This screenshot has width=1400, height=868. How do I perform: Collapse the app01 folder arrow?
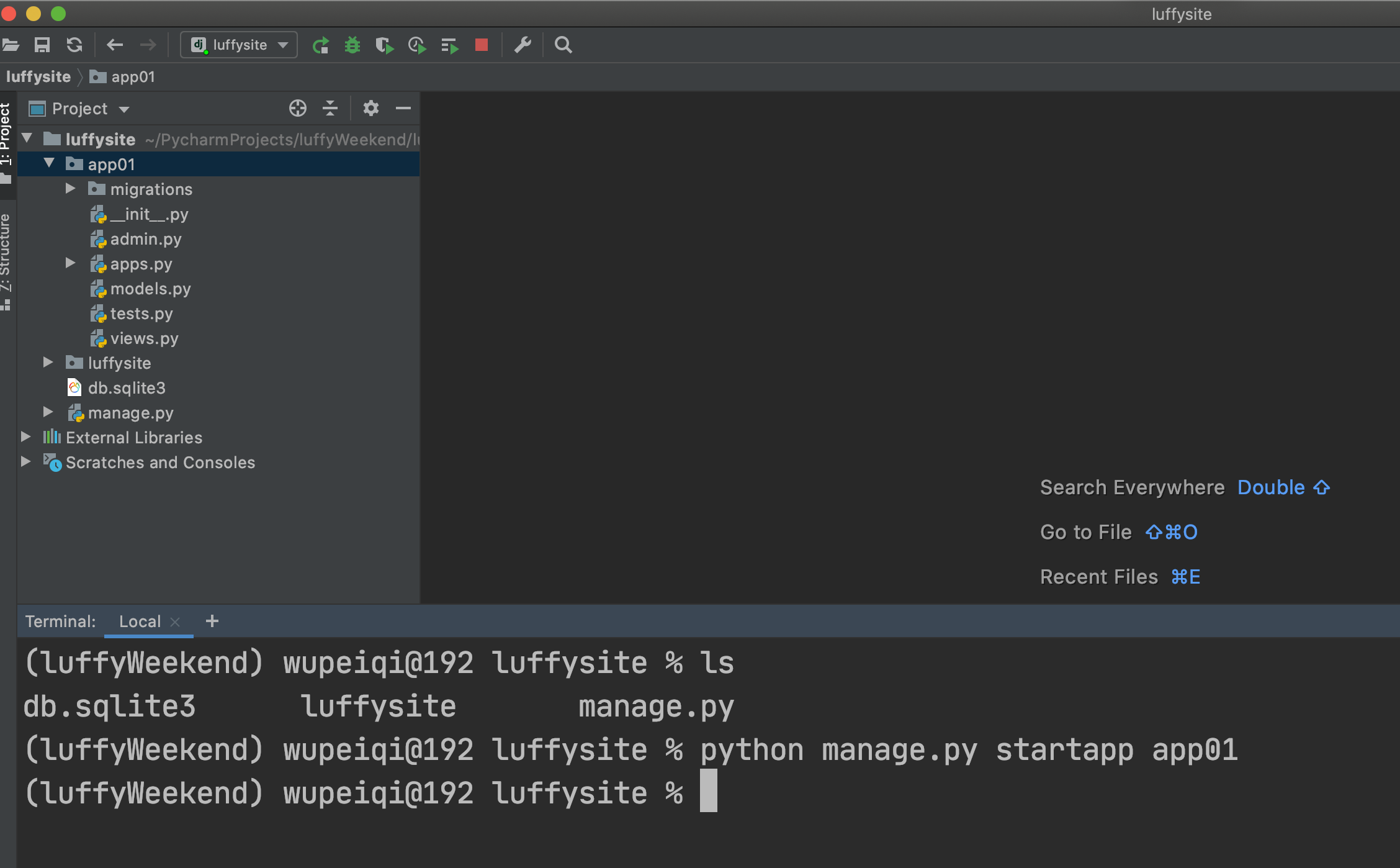(x=50, y=163)
